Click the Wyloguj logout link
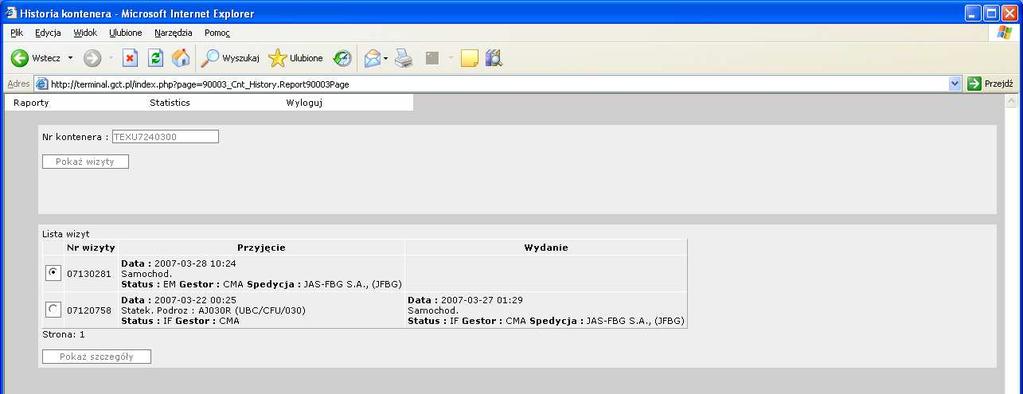Viewport: 1023px width, 394px height. 304,102
